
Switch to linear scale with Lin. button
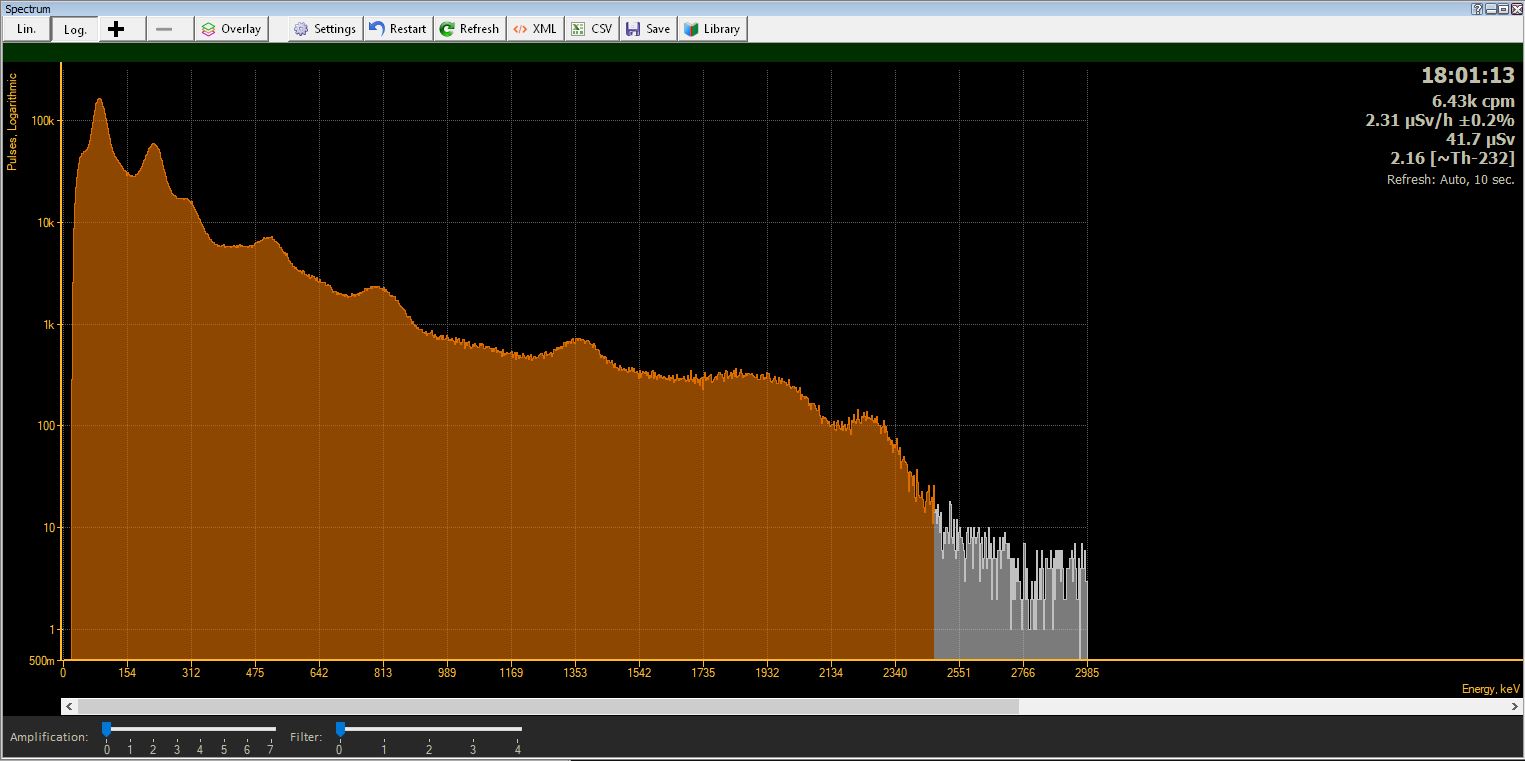pyautogui.click(x=26, y=29)
